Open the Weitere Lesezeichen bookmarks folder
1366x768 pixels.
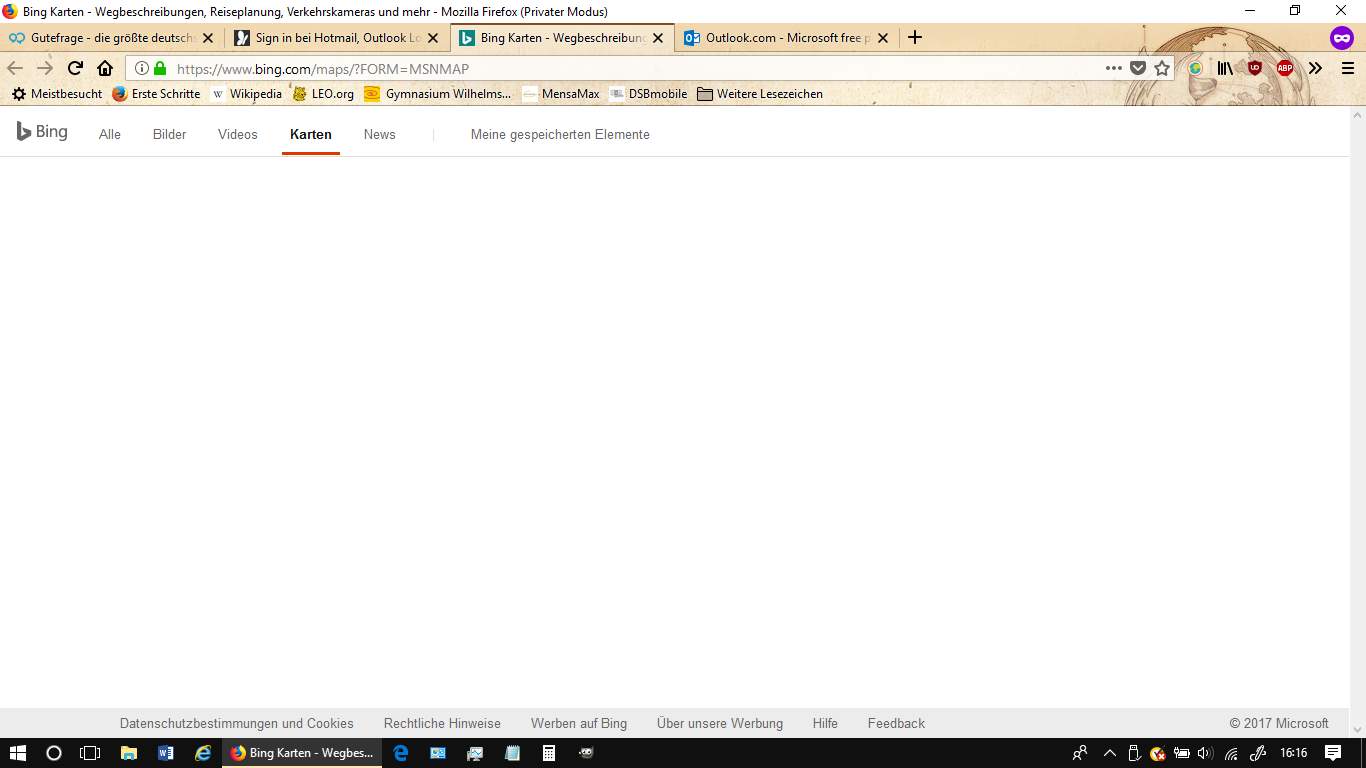click(x=760, y=94)
